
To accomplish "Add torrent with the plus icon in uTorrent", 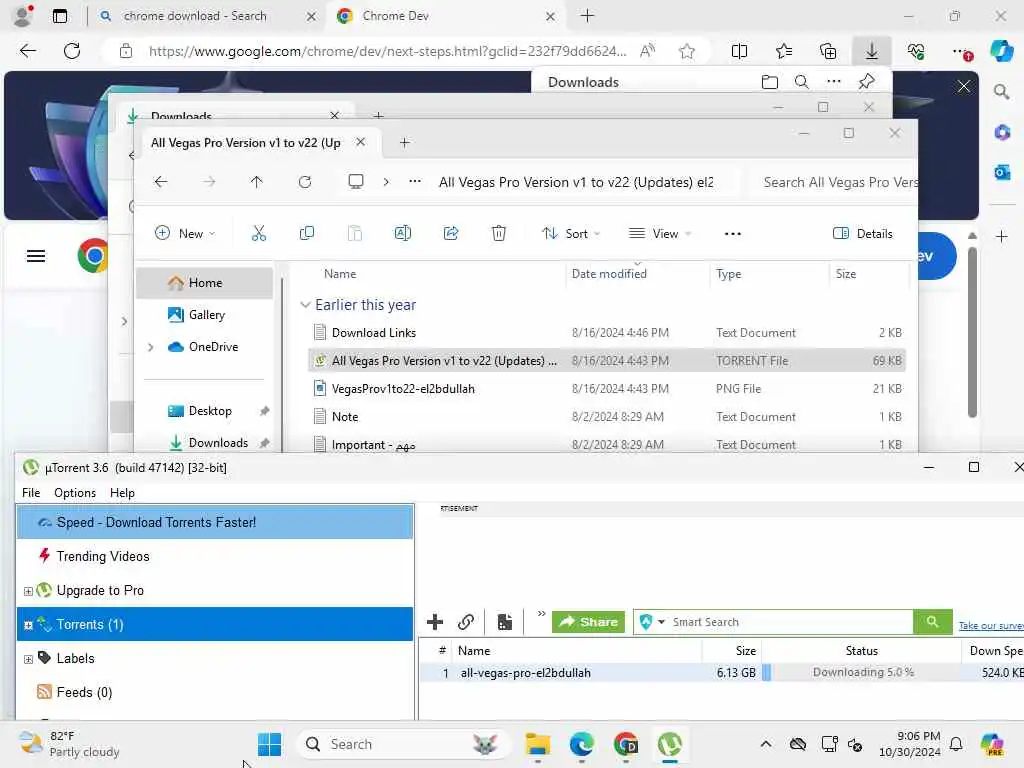I will [435, 622].
